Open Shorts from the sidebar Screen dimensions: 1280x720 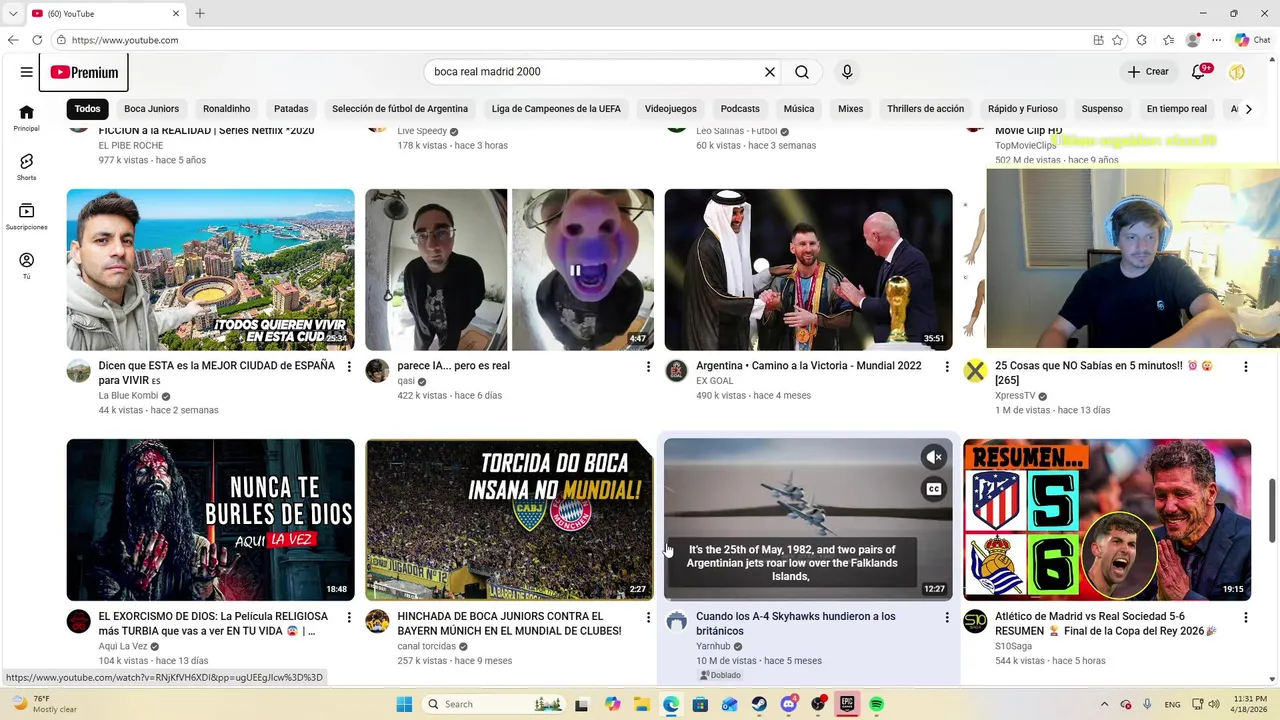pos(26,167)
